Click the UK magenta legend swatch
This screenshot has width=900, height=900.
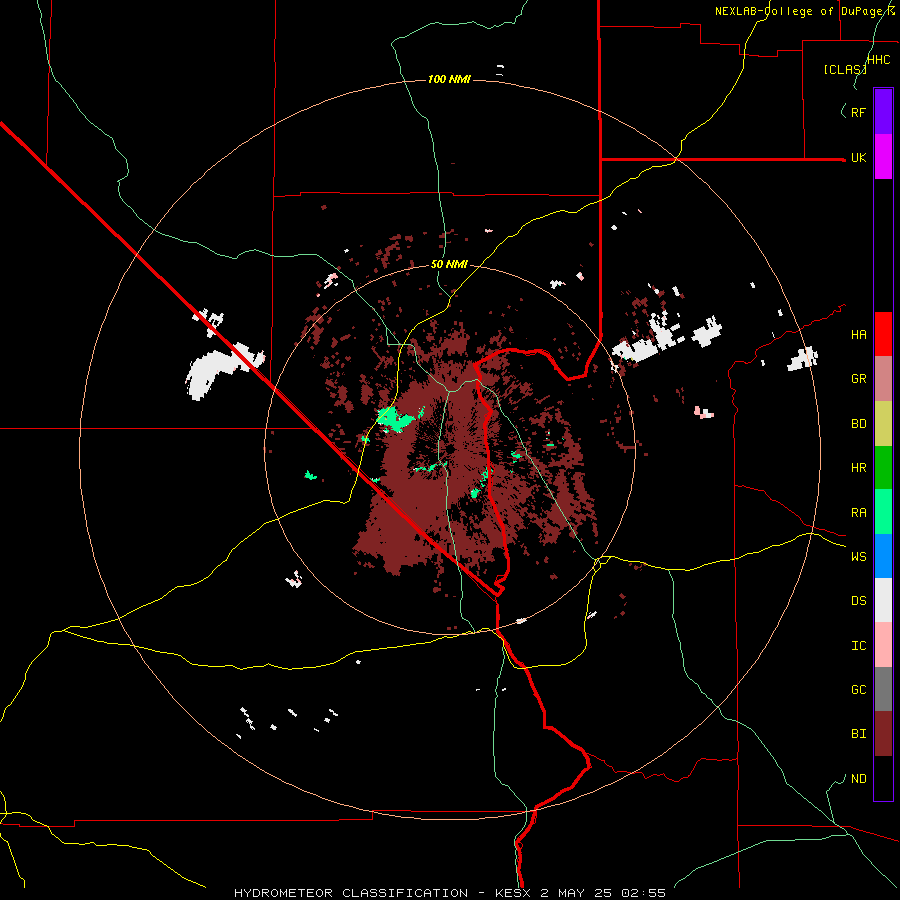point(883,157)
